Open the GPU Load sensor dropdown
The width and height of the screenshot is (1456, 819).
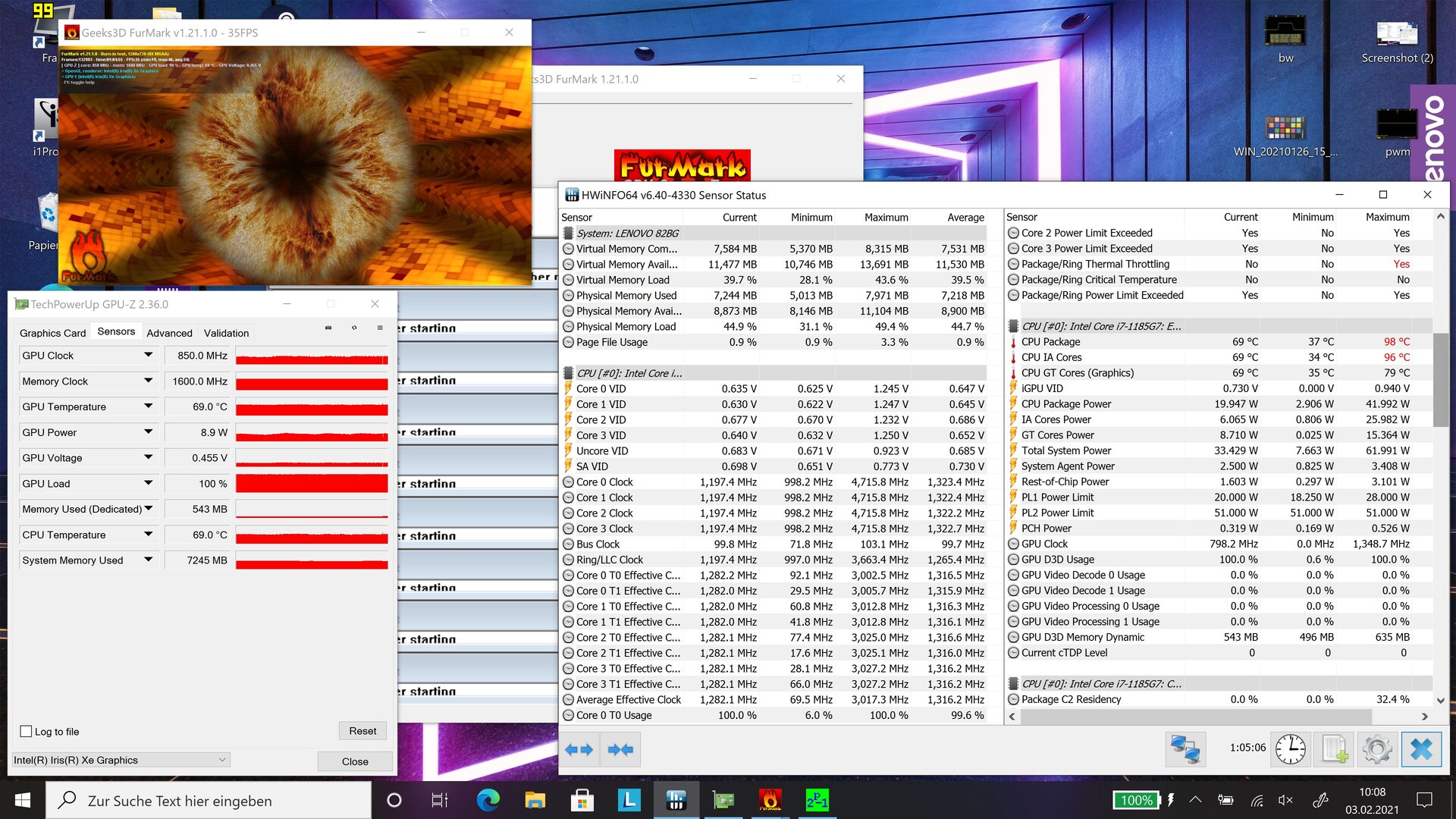click(x=148, y=483)
